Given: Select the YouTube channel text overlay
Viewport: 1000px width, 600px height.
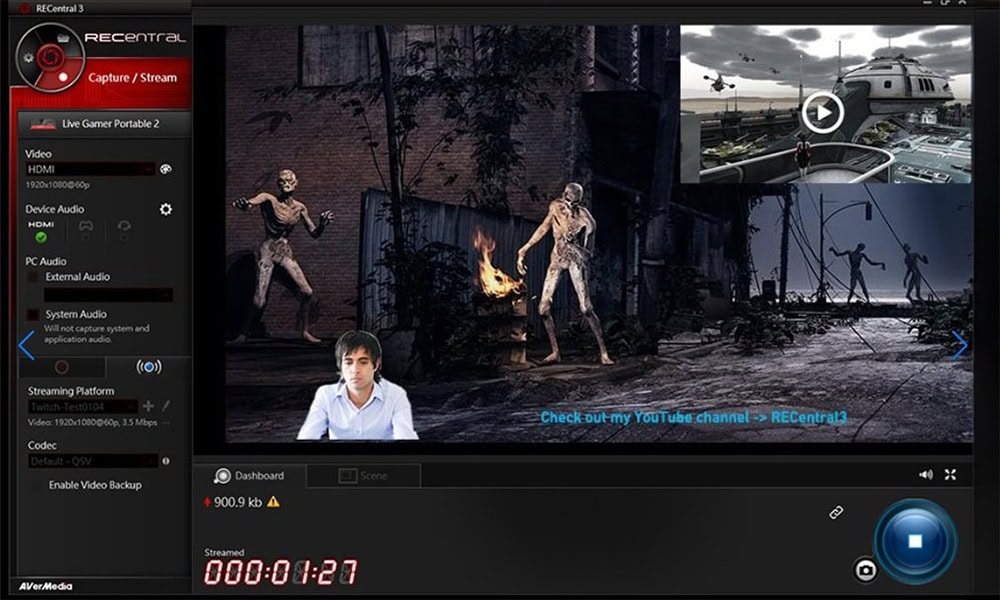Looking at the screenshot, I should 693,418.
